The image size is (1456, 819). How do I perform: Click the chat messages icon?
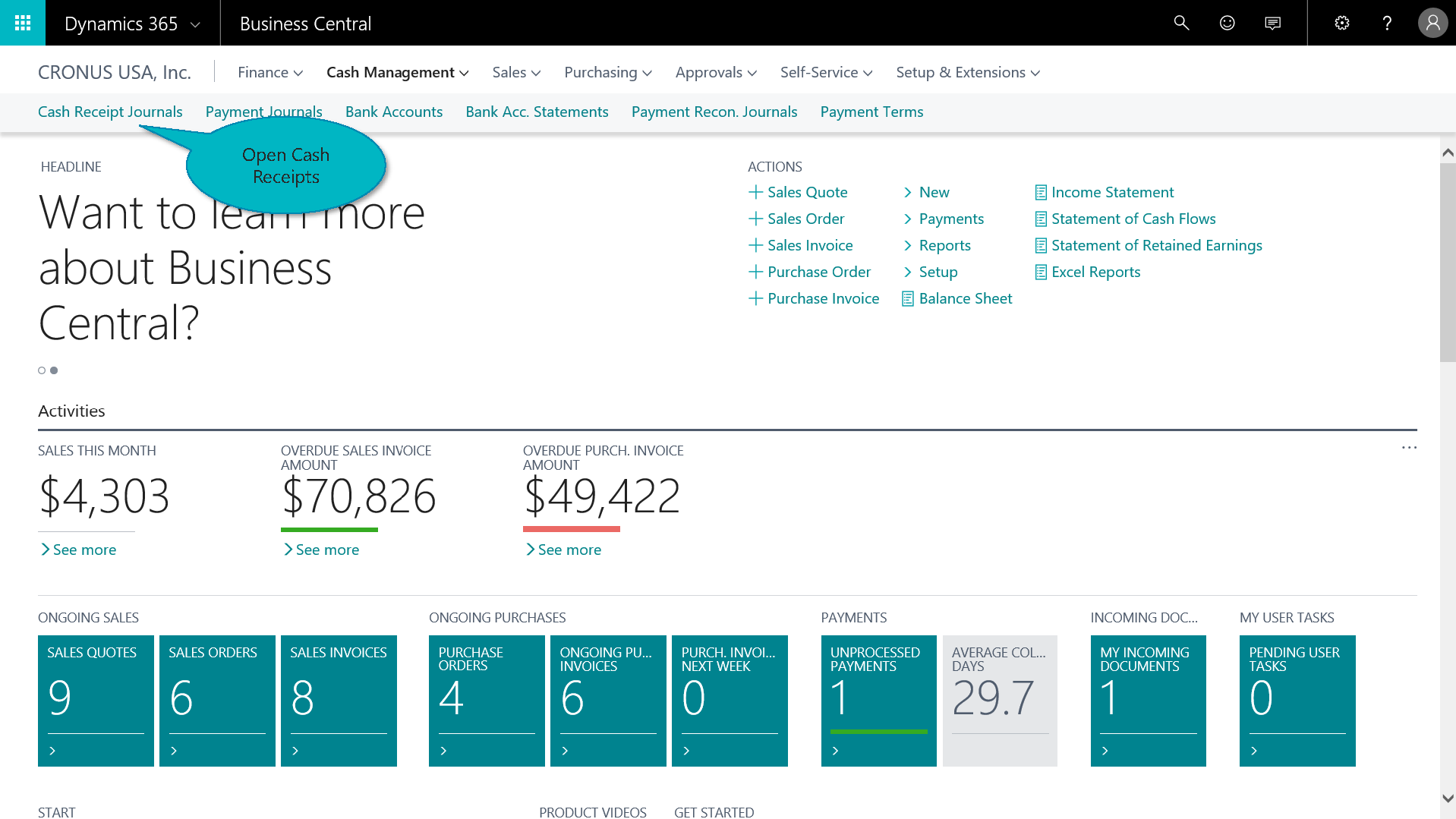click(x=1272, y=23)
